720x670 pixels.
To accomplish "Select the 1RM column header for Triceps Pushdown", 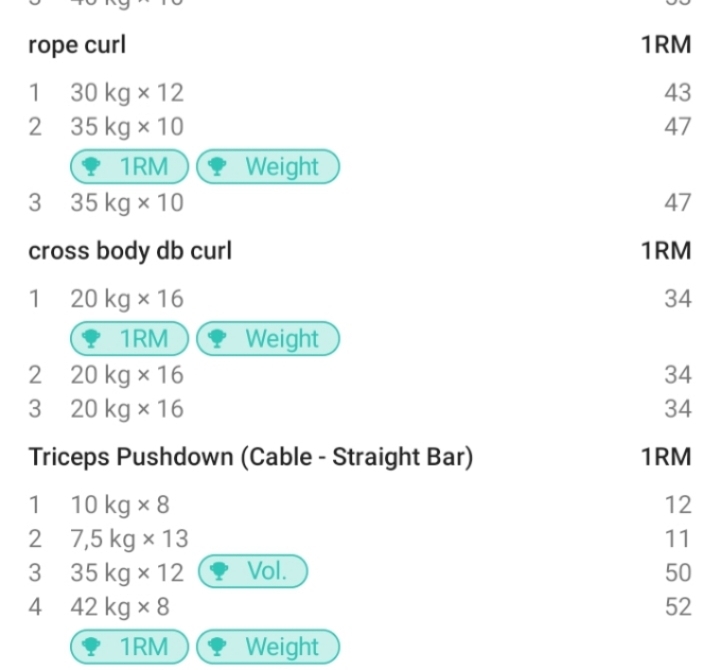I will [665, 458].
